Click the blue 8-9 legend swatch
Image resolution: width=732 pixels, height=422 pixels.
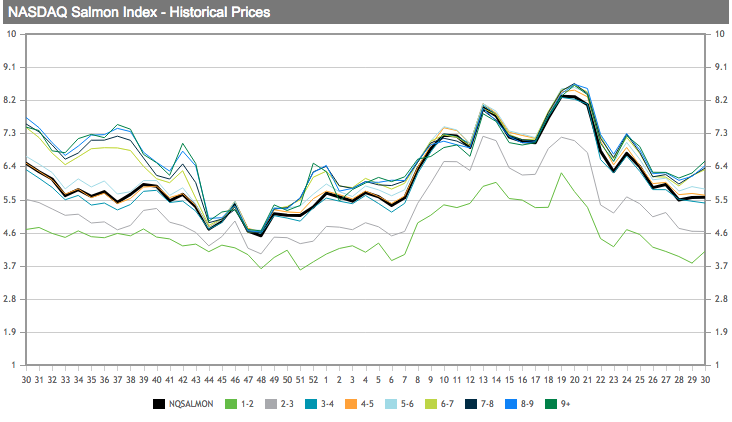pos(511,404)
